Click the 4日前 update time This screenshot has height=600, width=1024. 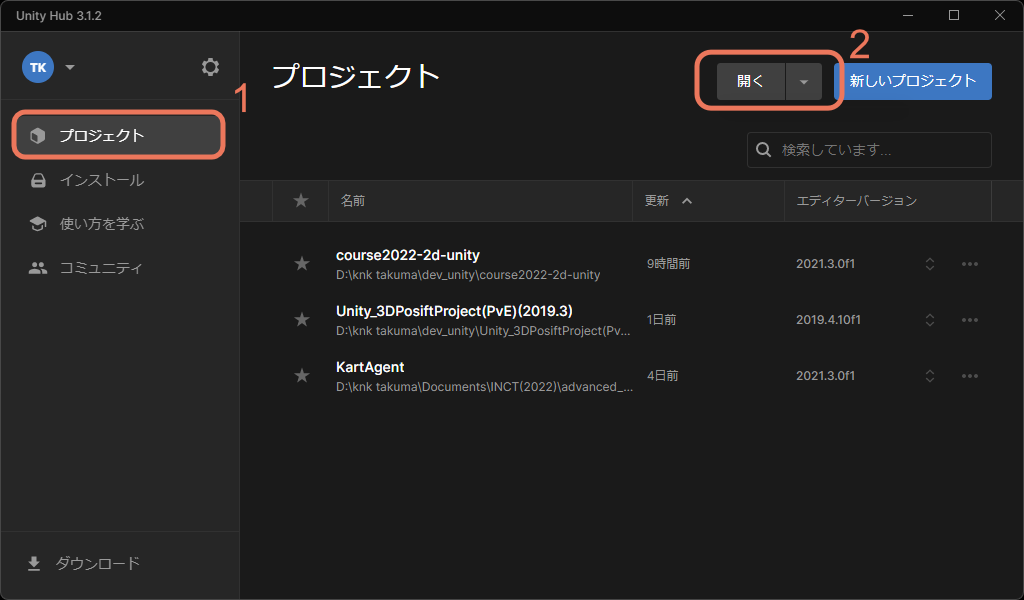tap(662, 375)
